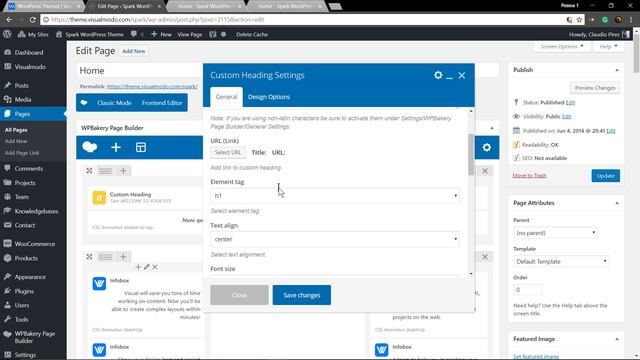Open WPBakery page settings gear icon
Screen dimensions: 640x360
coord(487,147)
